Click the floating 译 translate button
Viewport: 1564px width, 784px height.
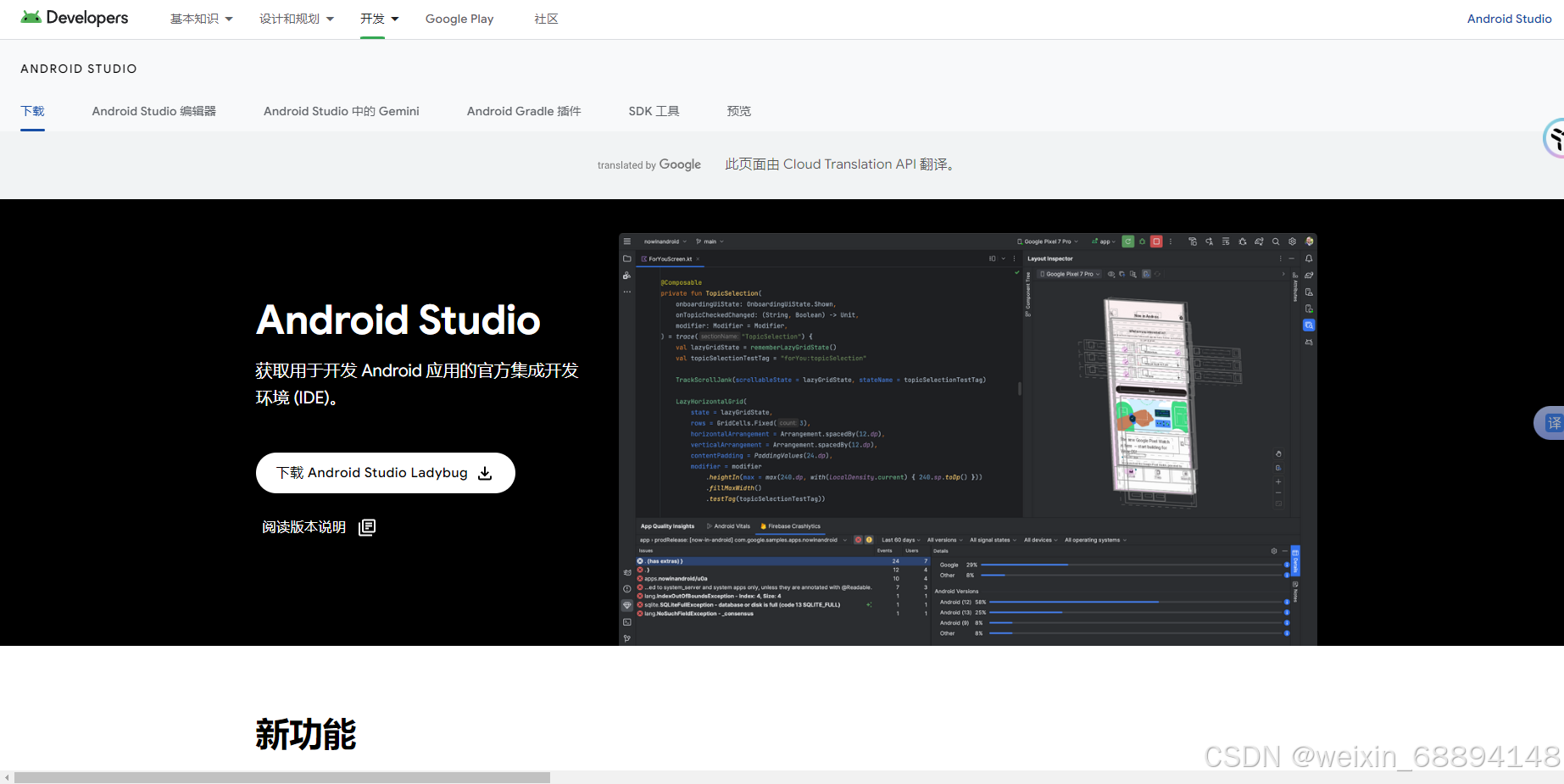[1551, 423]
